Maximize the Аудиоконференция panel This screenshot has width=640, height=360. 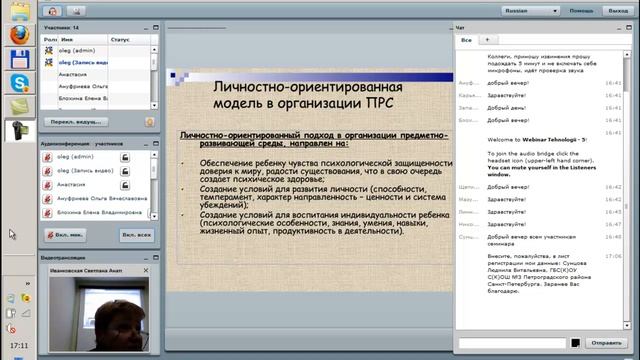[156, 144]
